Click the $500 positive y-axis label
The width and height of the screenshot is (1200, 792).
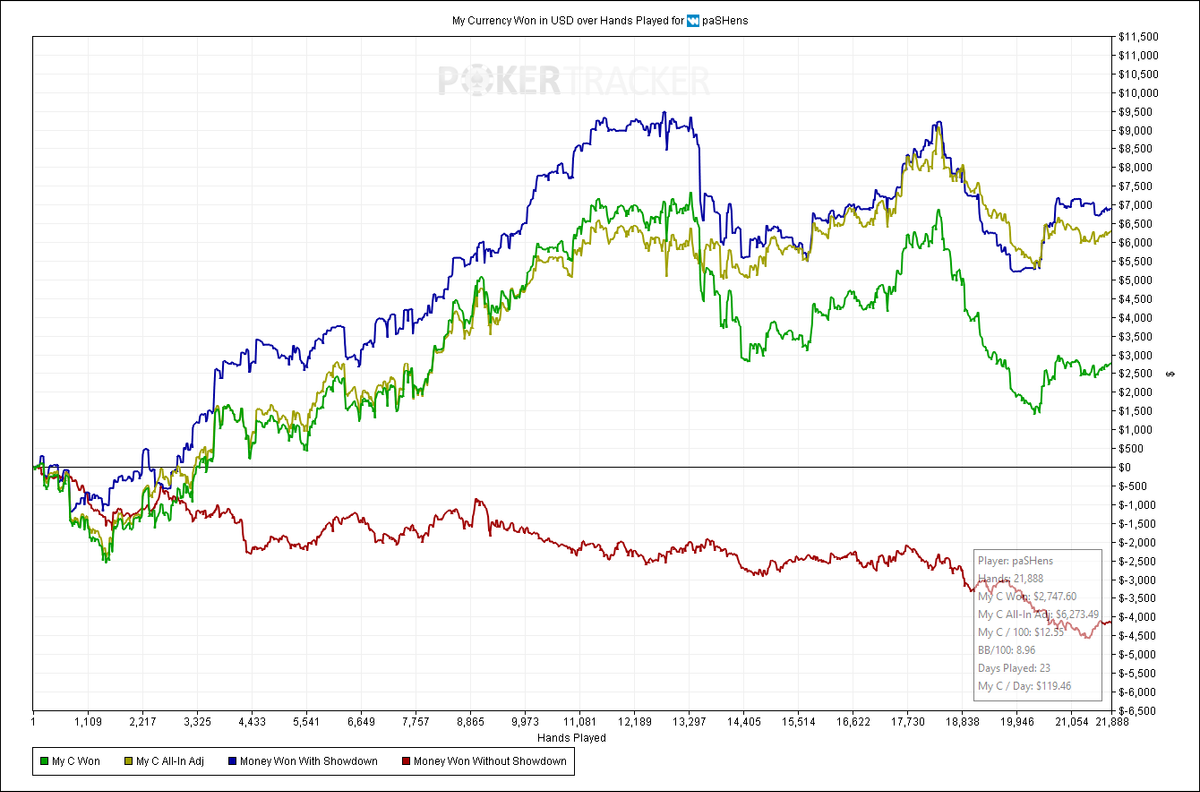click(1131, 448)
